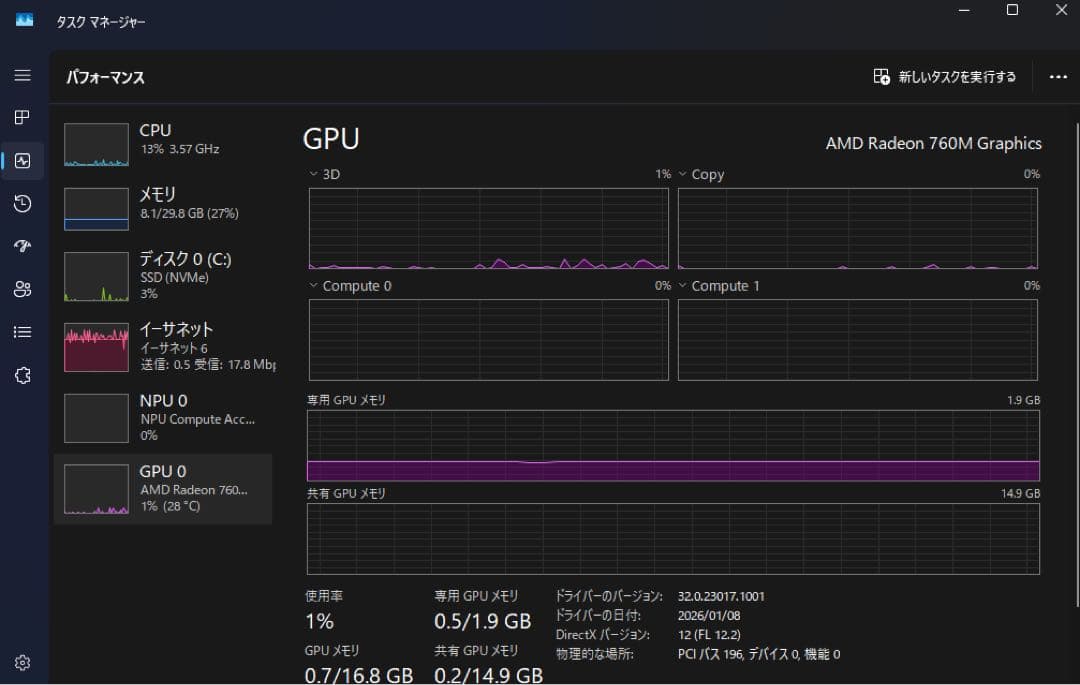Open the Startup apps view
Screen dimensions: 1080x685
pos(22,246)
